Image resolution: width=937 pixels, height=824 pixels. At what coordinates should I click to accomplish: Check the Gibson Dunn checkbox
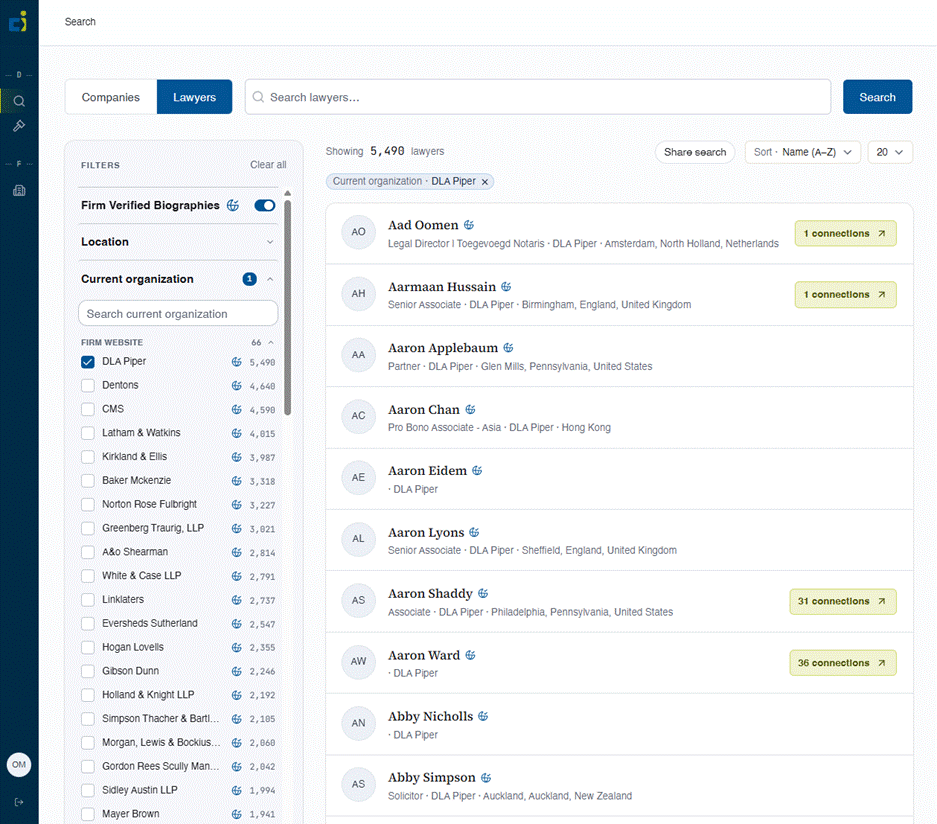click(x=88, y=672)
